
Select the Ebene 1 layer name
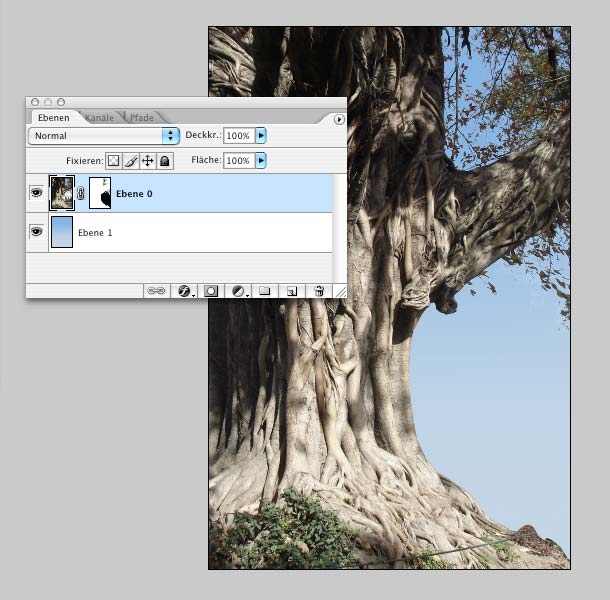pos(95,233)
